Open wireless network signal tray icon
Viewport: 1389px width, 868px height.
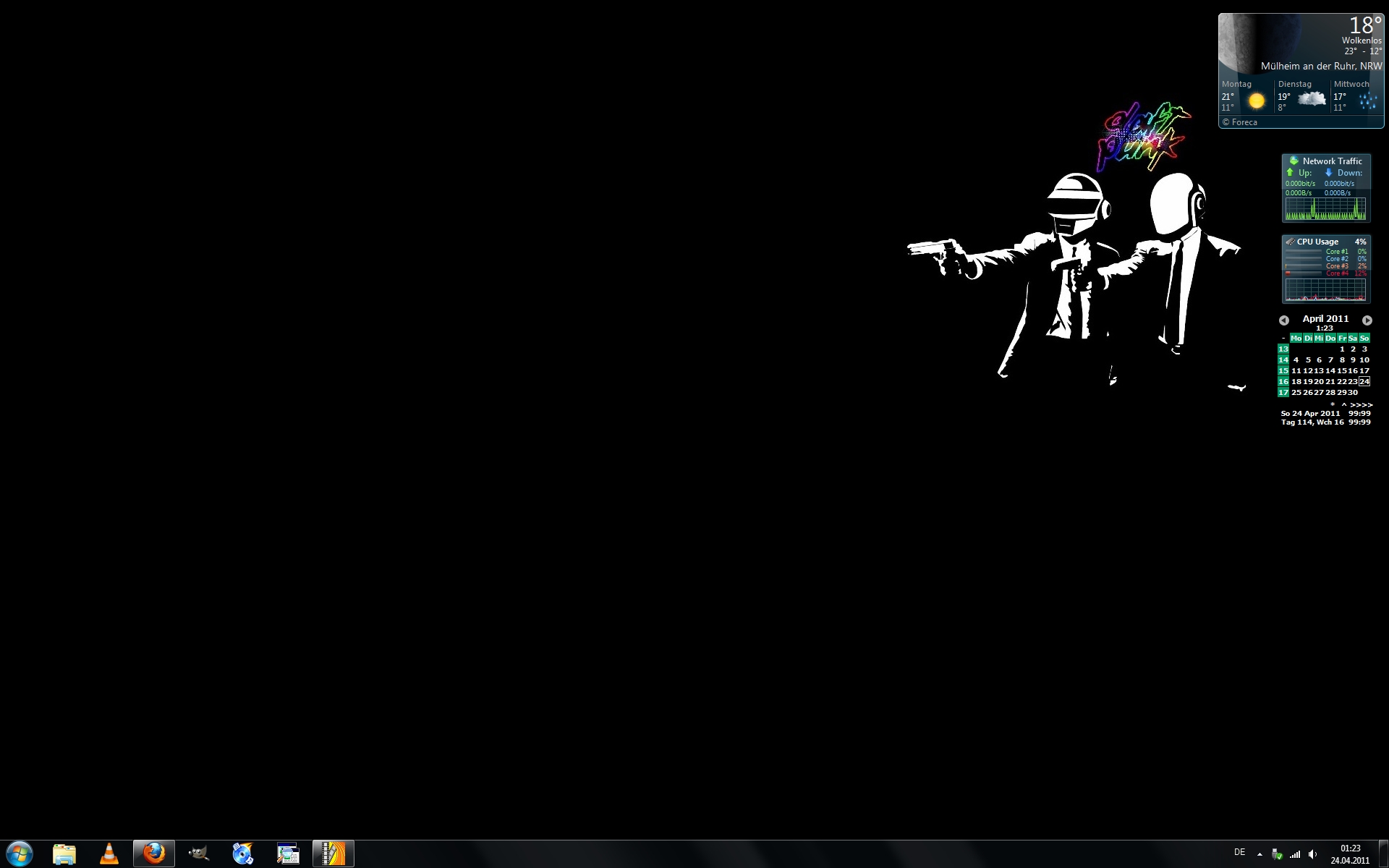pyautogui.click(x=1295, y=854)
